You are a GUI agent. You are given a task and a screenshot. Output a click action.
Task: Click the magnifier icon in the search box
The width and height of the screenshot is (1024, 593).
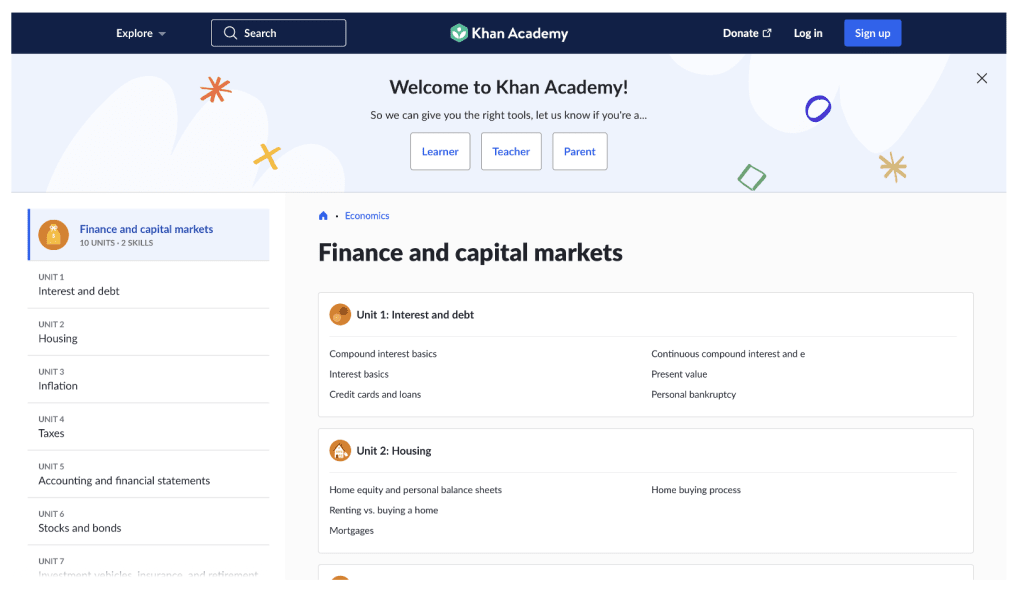click(x=230, y=33)
